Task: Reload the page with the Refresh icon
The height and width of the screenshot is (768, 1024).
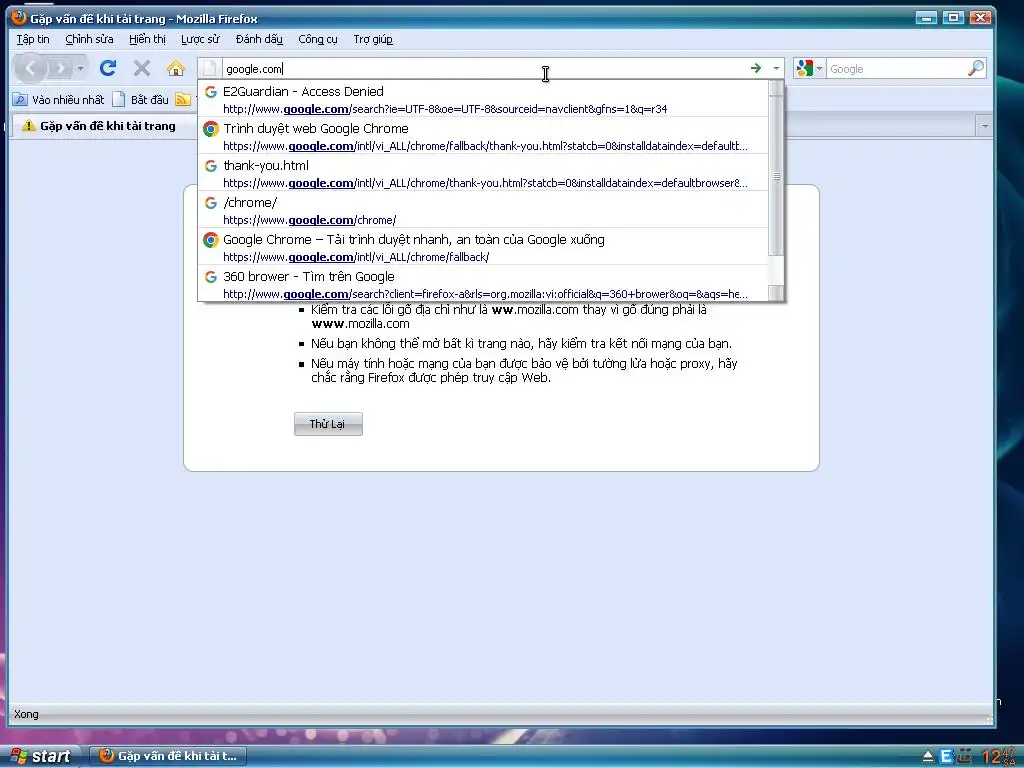Action: (x=108, y=68)
